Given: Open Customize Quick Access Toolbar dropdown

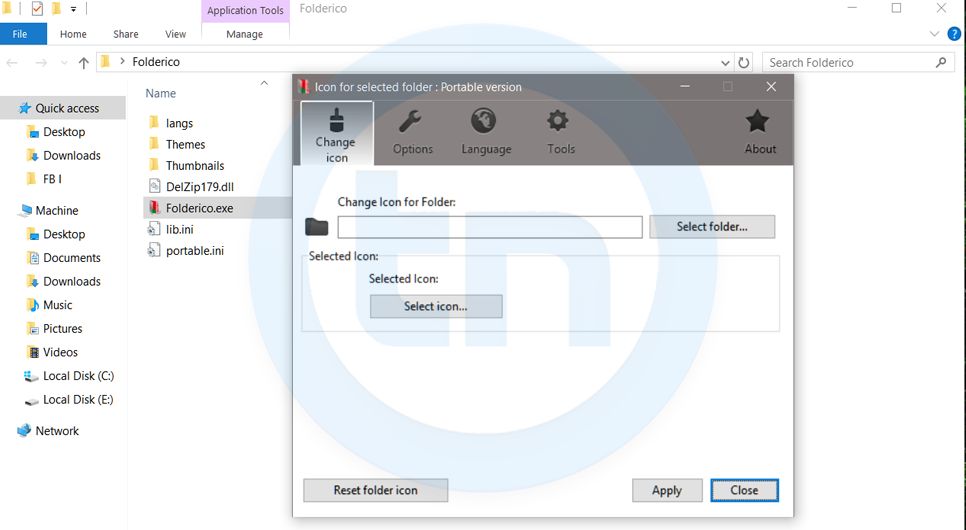Looking at the screenshot, I should point(73,9).
